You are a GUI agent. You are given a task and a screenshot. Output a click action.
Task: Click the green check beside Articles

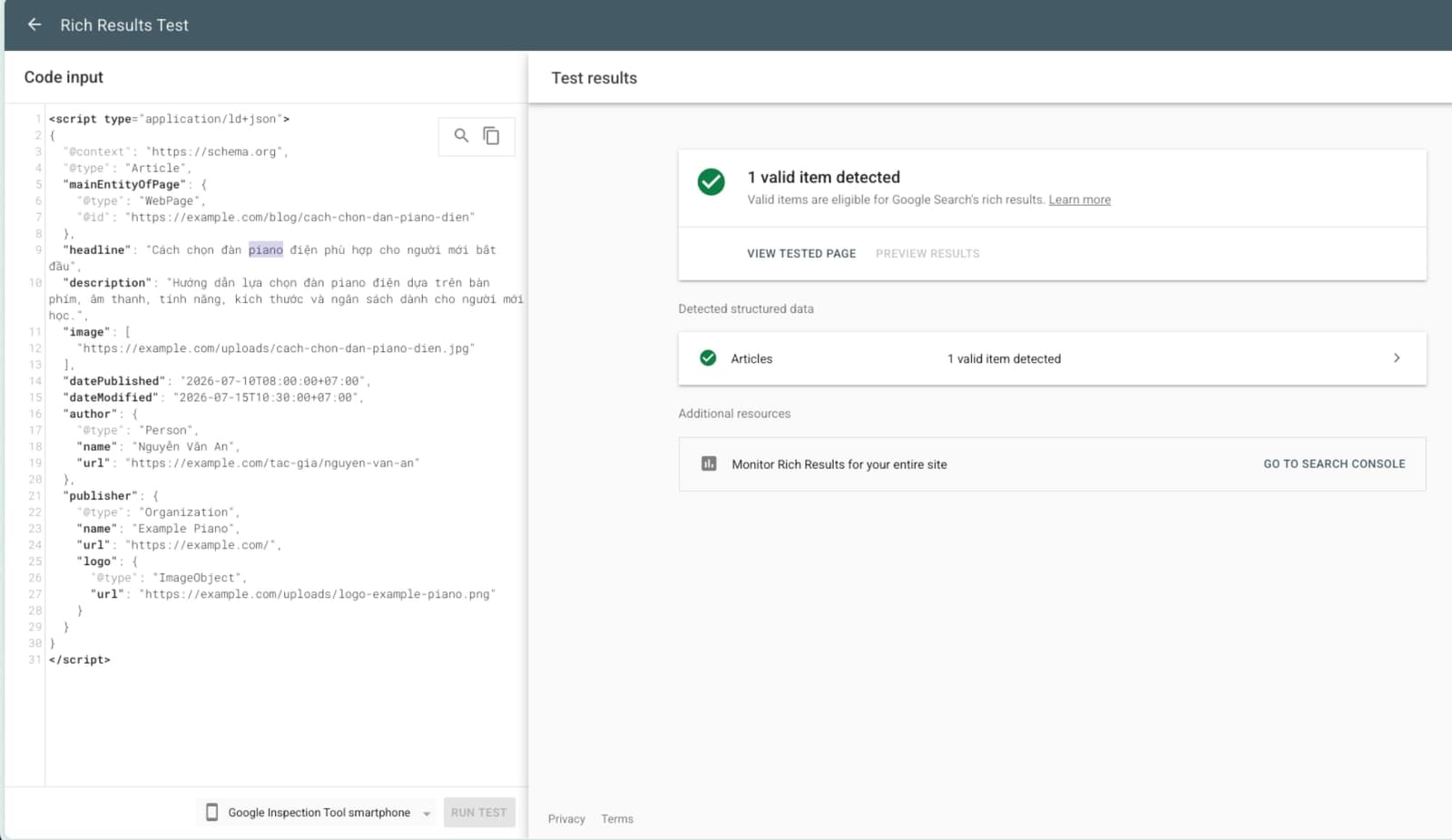pyautogui.click(x=708, y=358)
